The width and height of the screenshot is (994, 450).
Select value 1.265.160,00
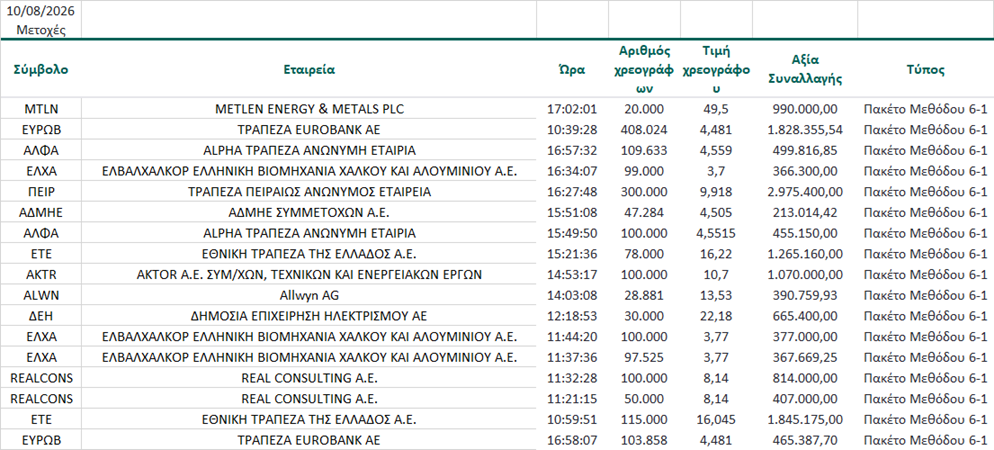[805, 254]
